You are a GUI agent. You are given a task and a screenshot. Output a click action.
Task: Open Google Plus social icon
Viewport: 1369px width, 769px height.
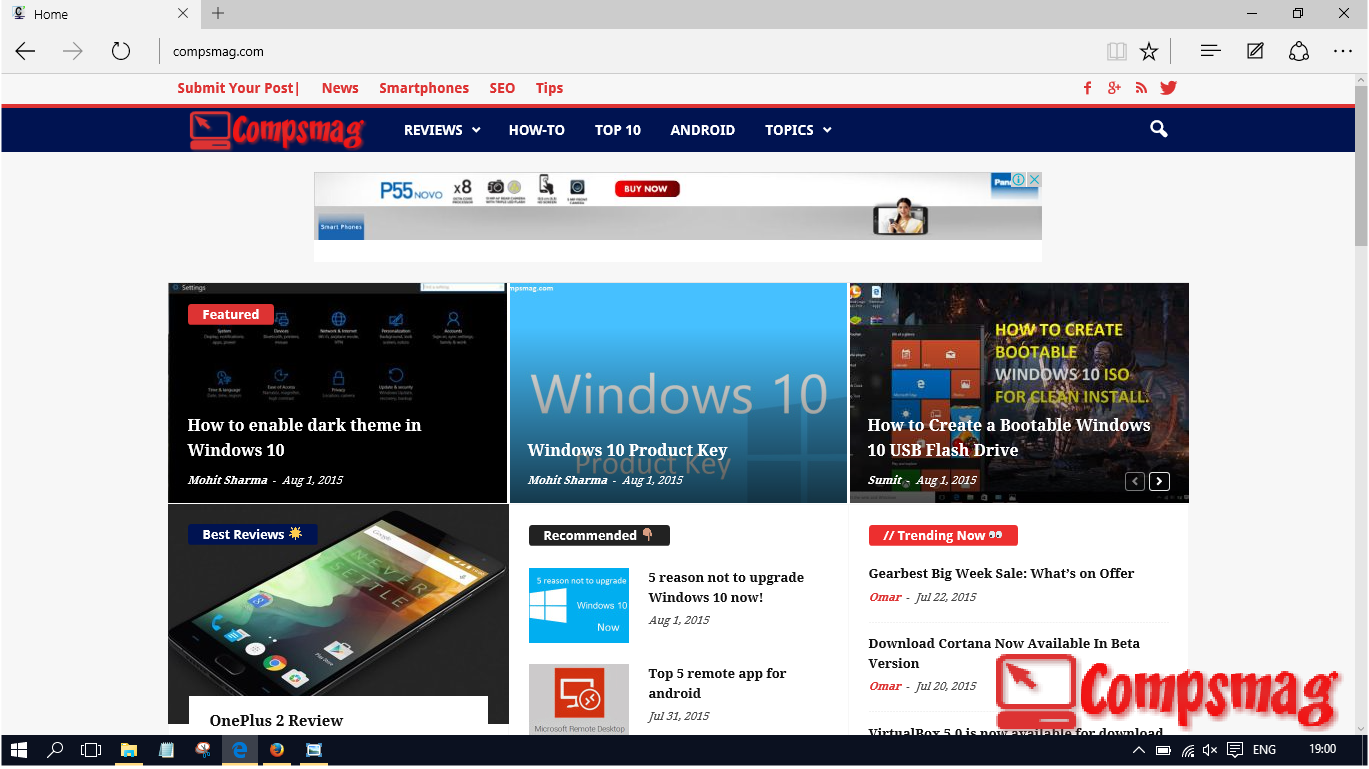coord(1114,88)
